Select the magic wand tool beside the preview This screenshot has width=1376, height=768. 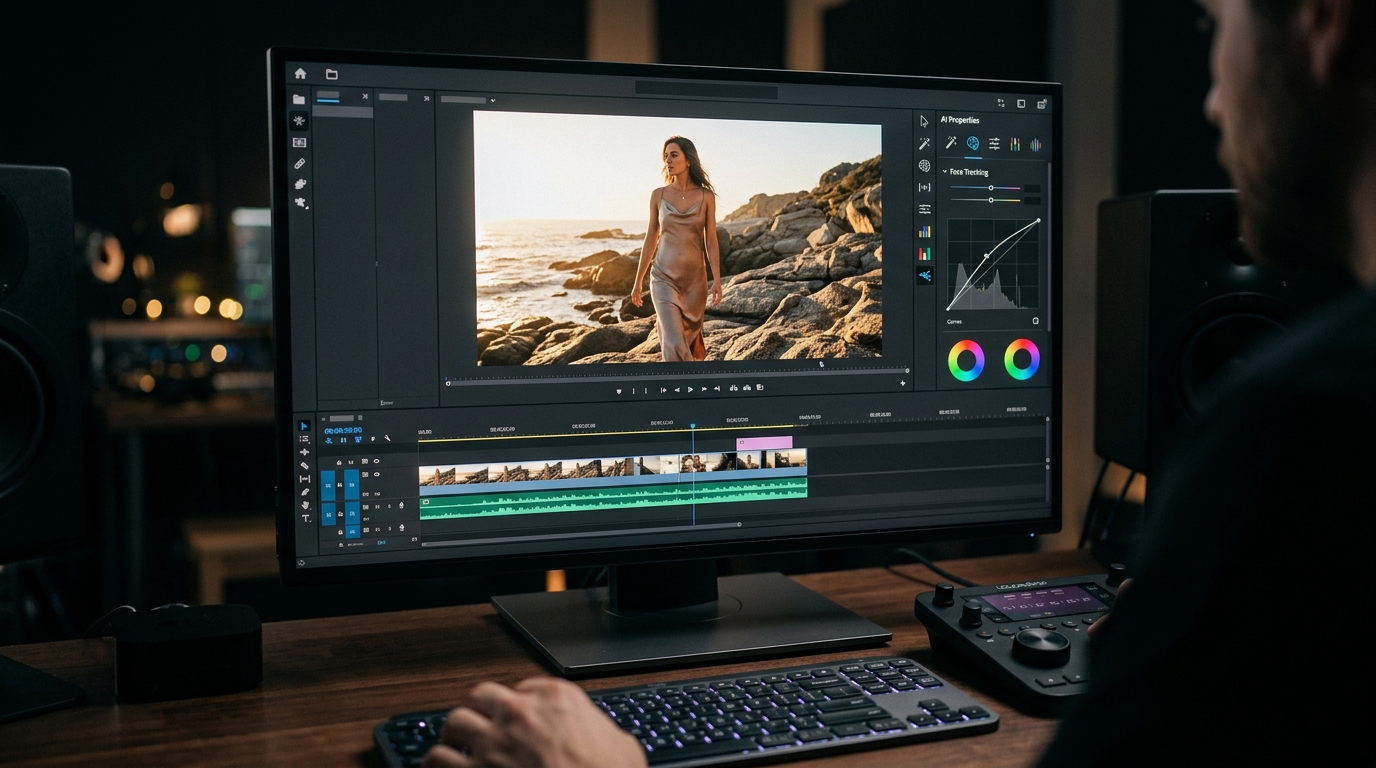(924, 144)
